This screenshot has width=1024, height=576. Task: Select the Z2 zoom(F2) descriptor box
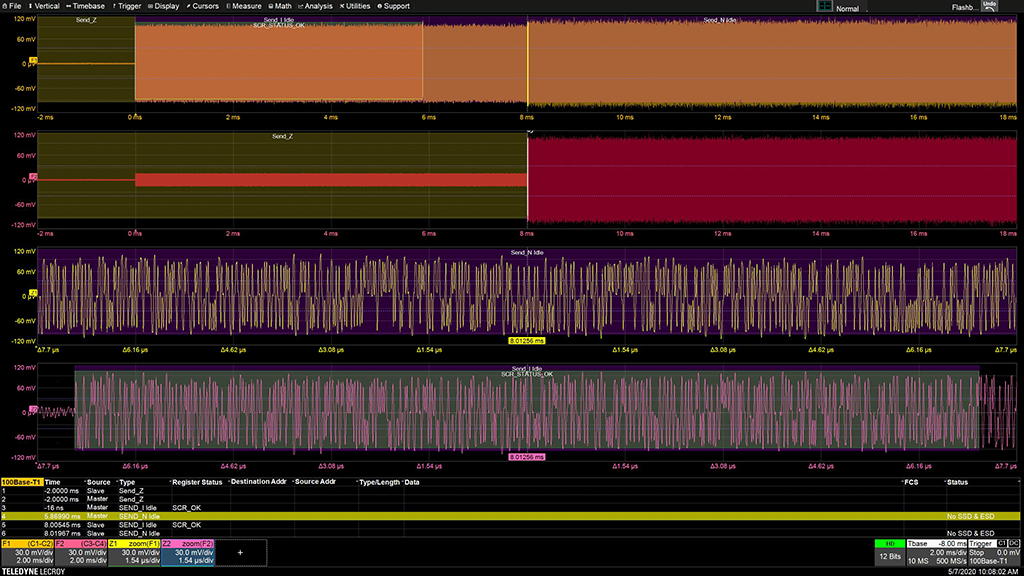pyautogui.click(x=187, y=552)
